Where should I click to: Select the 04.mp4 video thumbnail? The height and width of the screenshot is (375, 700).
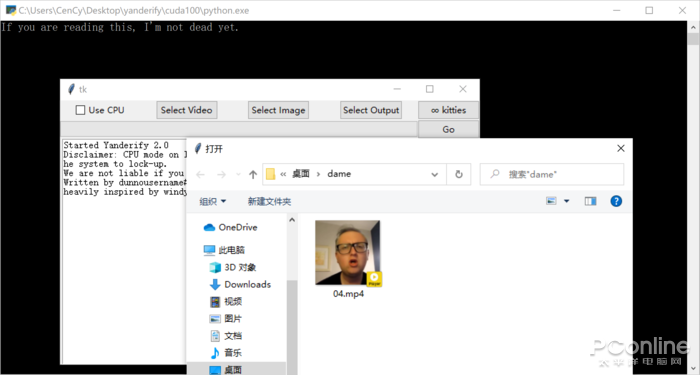348,253
